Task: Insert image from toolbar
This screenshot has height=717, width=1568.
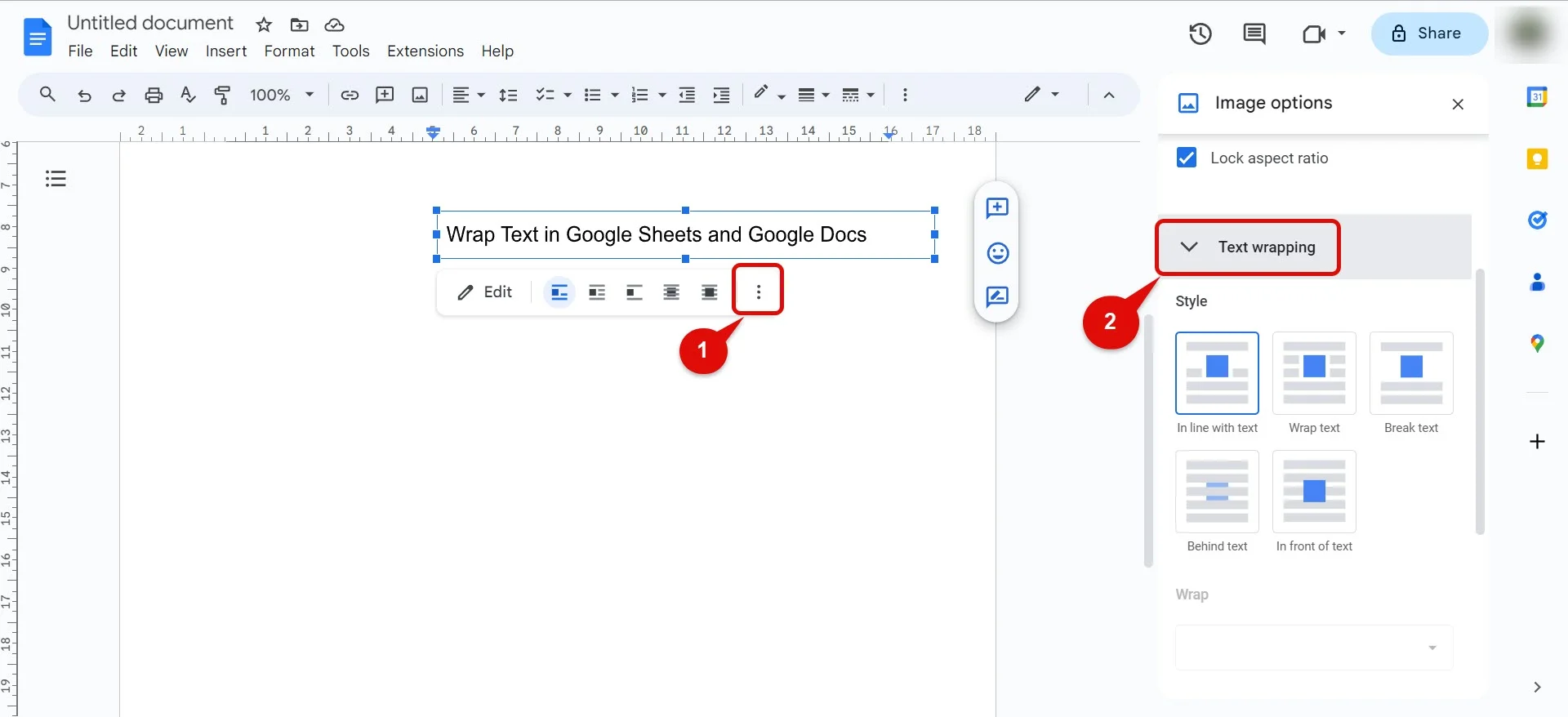Action: 420,95
